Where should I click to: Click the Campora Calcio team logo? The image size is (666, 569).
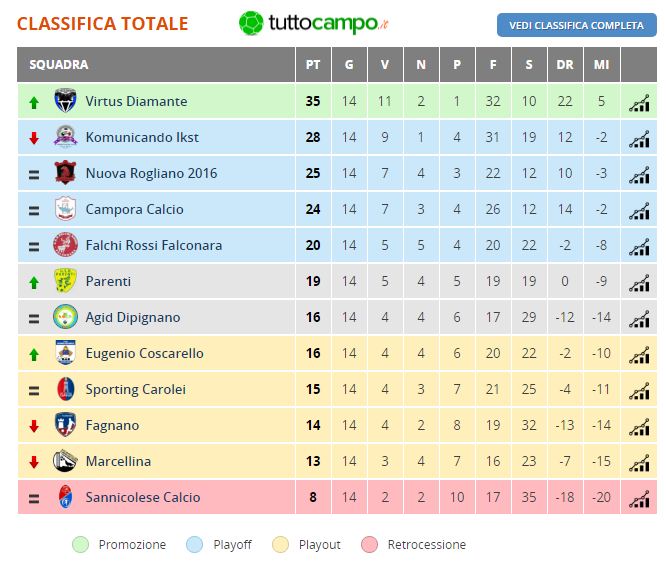pyautogui.click(x=65, y=208)
